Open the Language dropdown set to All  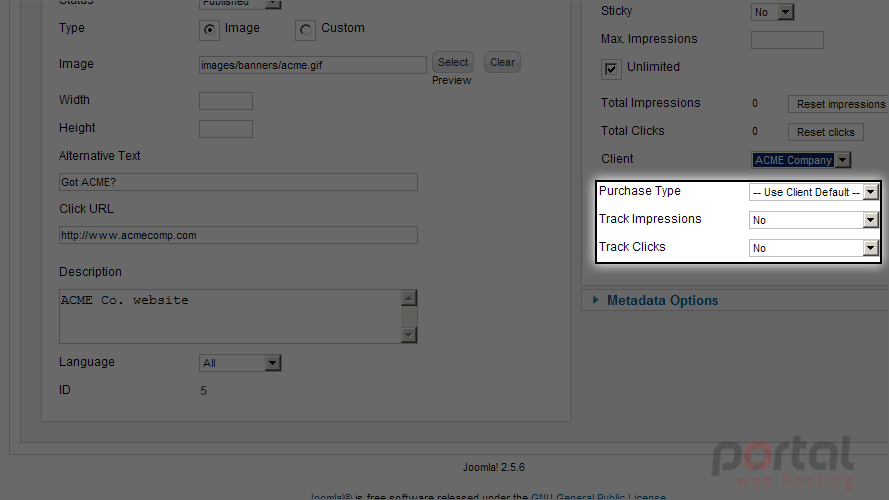click(x=240, y=363)
